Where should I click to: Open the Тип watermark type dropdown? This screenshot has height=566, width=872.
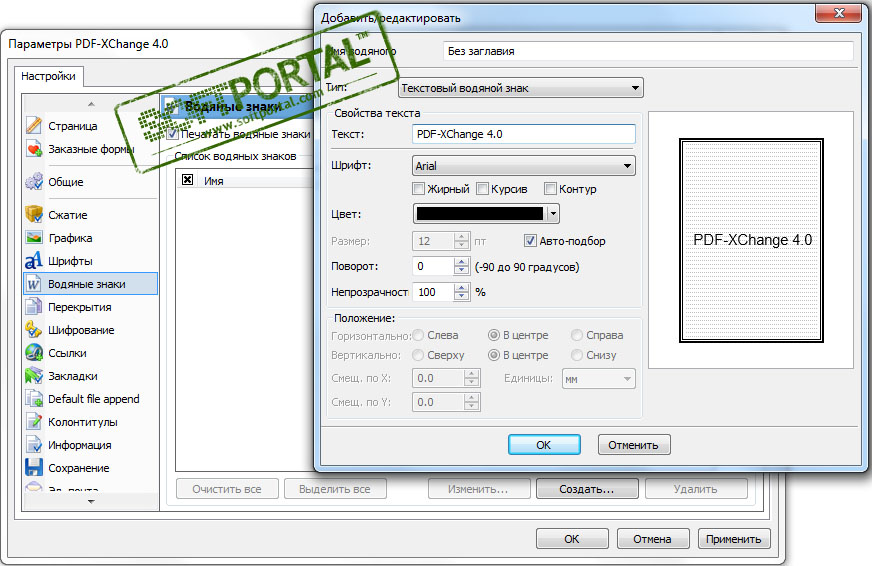pyautogui.click(x=521, y=88)
